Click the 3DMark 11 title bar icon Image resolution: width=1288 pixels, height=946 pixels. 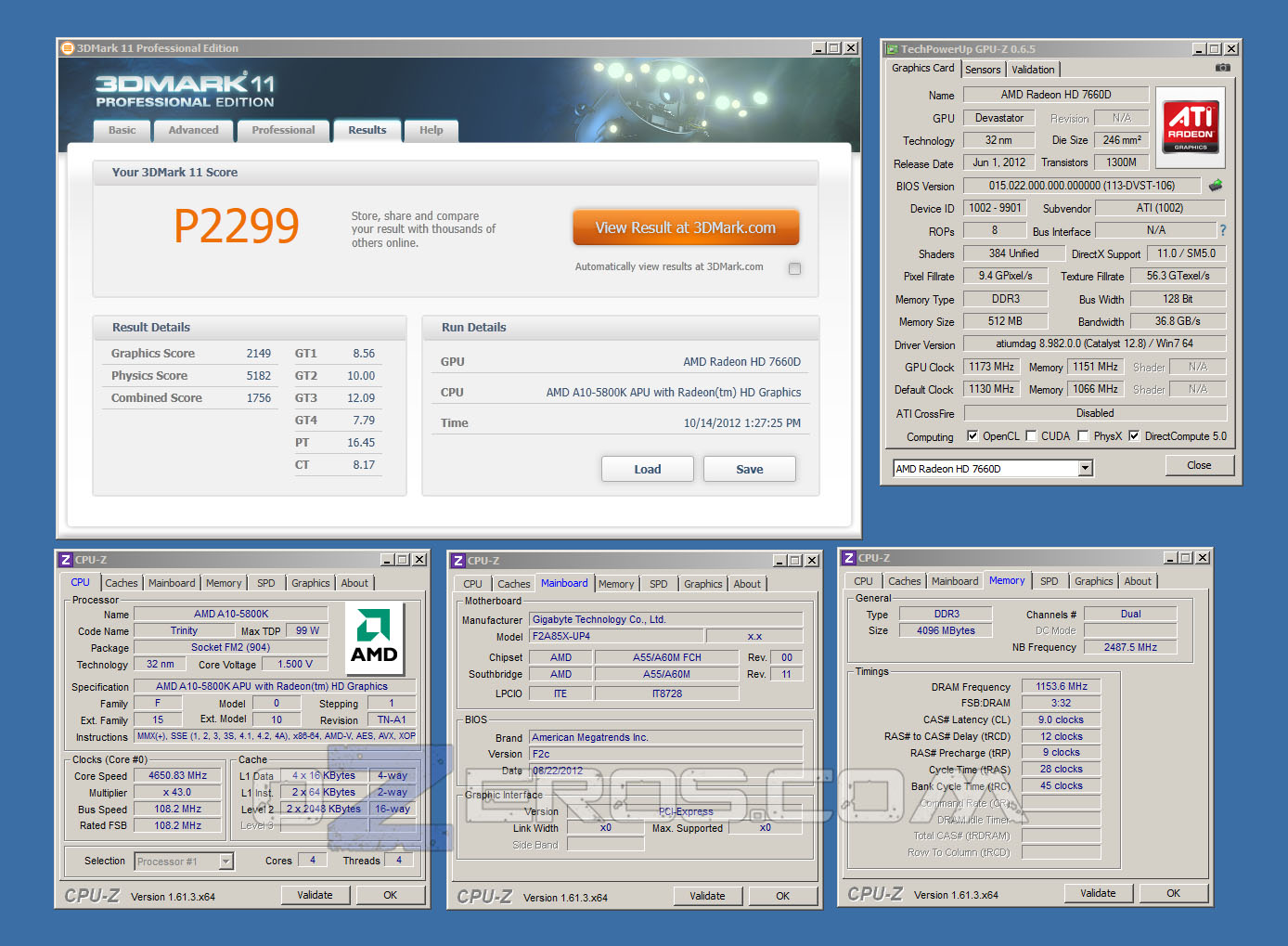pos(67,48)
